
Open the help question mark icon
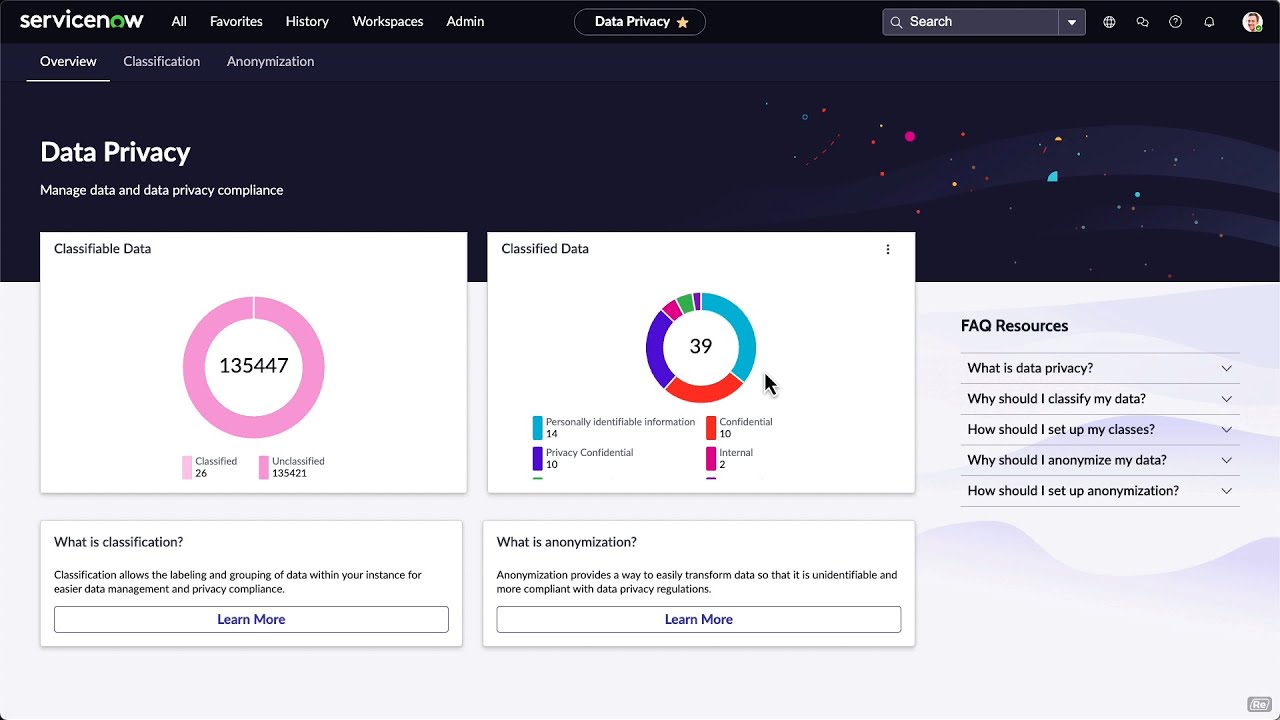1175,22
